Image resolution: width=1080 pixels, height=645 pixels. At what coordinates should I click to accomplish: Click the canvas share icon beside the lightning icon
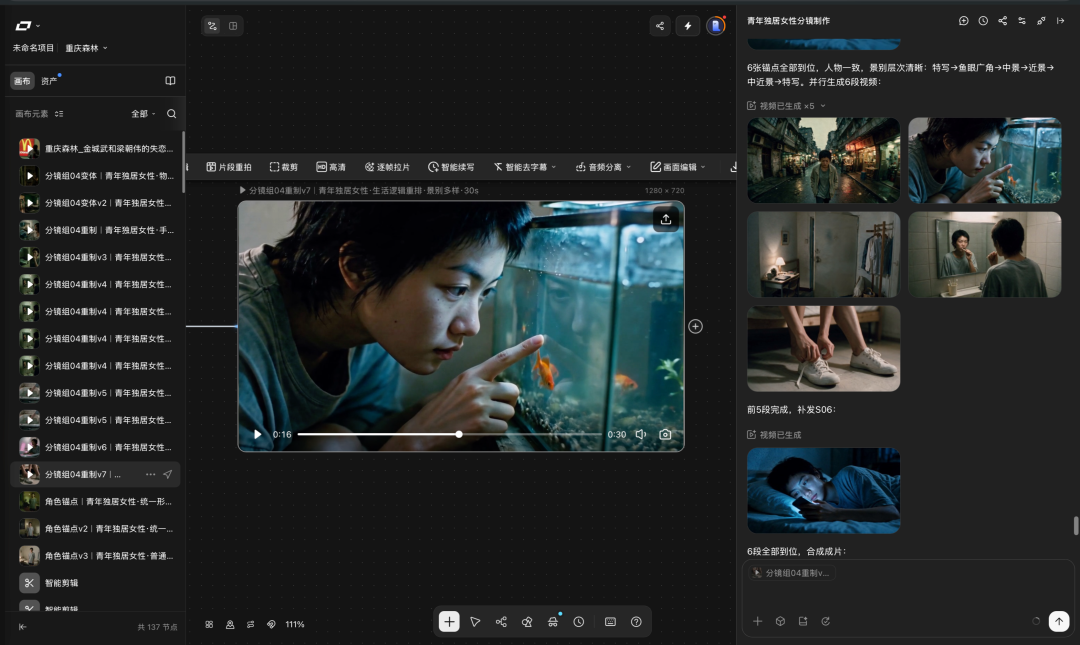coord(660,26)
